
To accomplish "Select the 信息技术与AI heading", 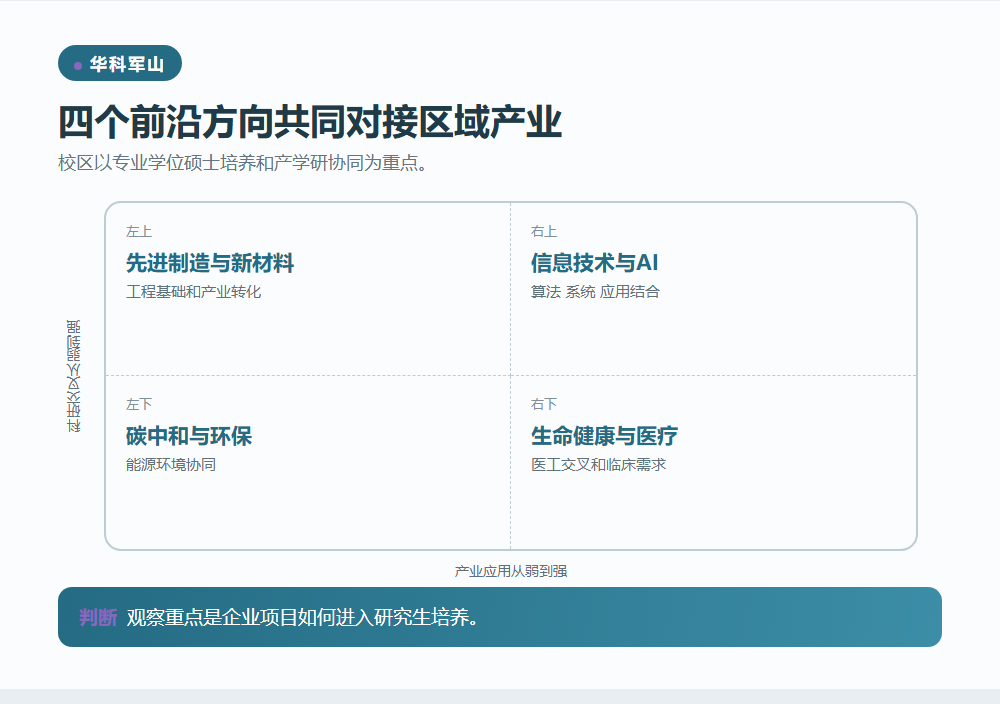I will coord(594,263).
